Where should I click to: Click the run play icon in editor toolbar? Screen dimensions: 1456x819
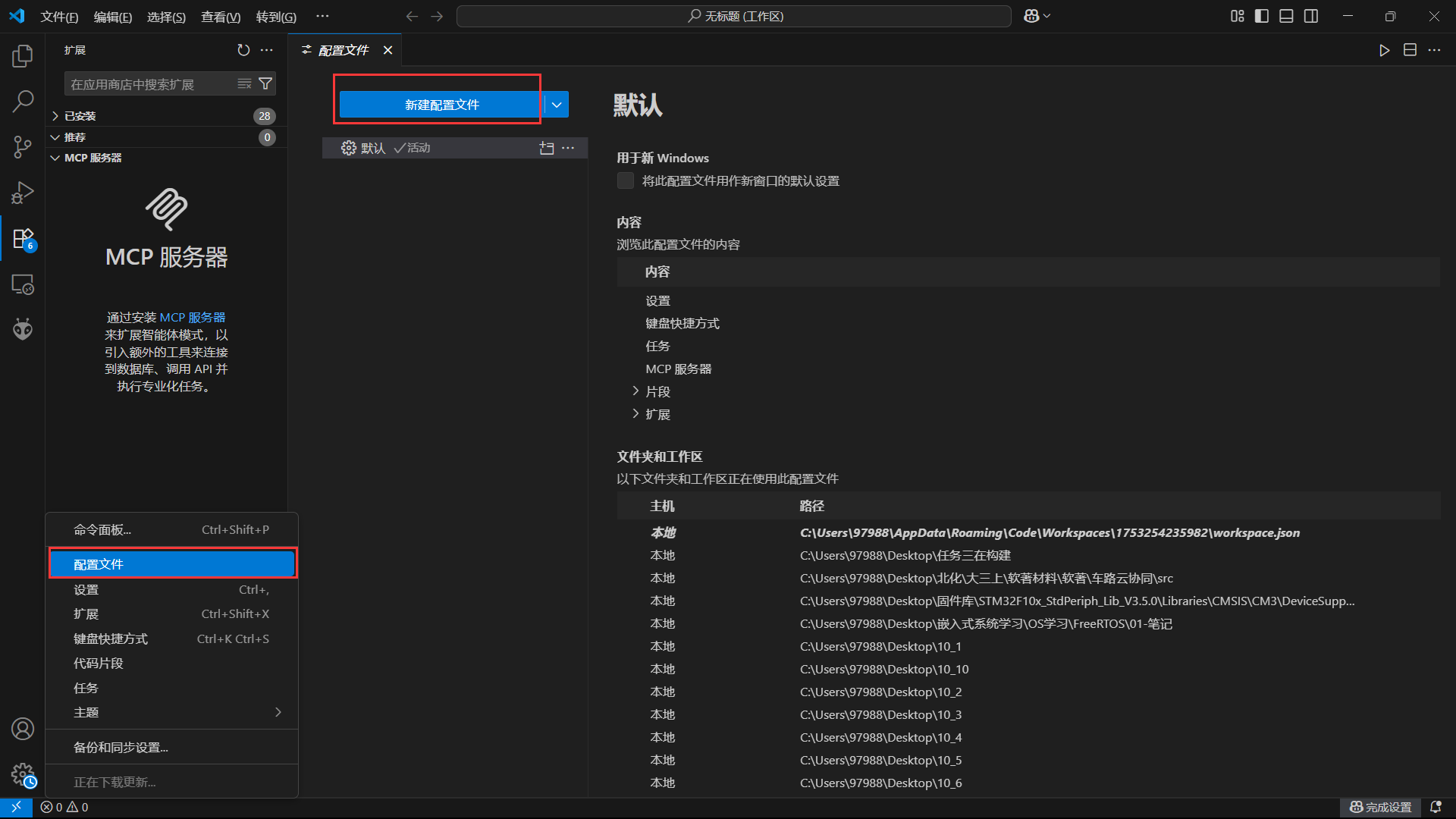coord(1385,50)
